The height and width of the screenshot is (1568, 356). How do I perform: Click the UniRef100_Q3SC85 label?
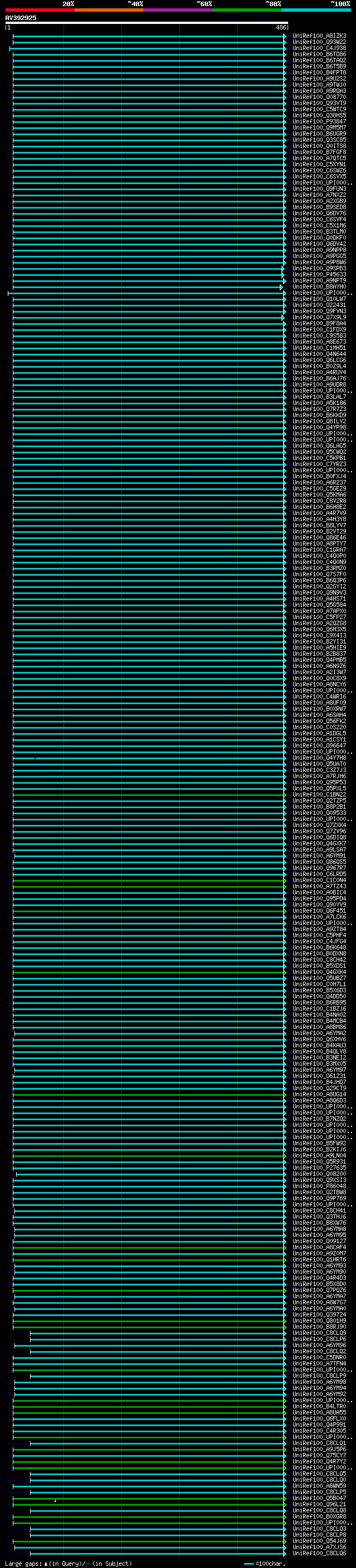coord(319,140)
